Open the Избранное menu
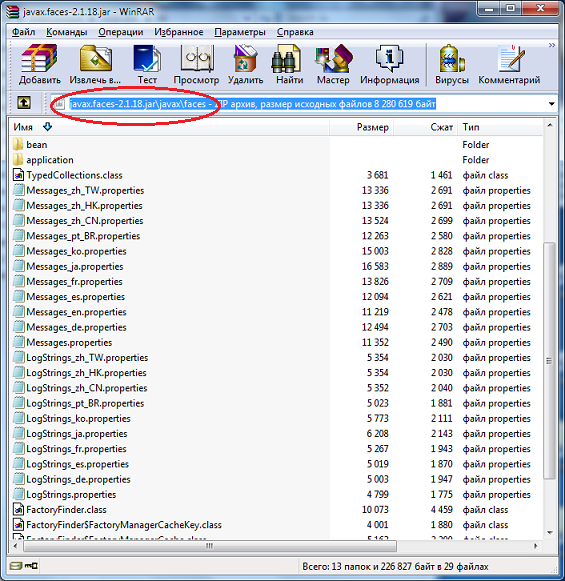This screenshot has width=565, height=581. (179, 32)
